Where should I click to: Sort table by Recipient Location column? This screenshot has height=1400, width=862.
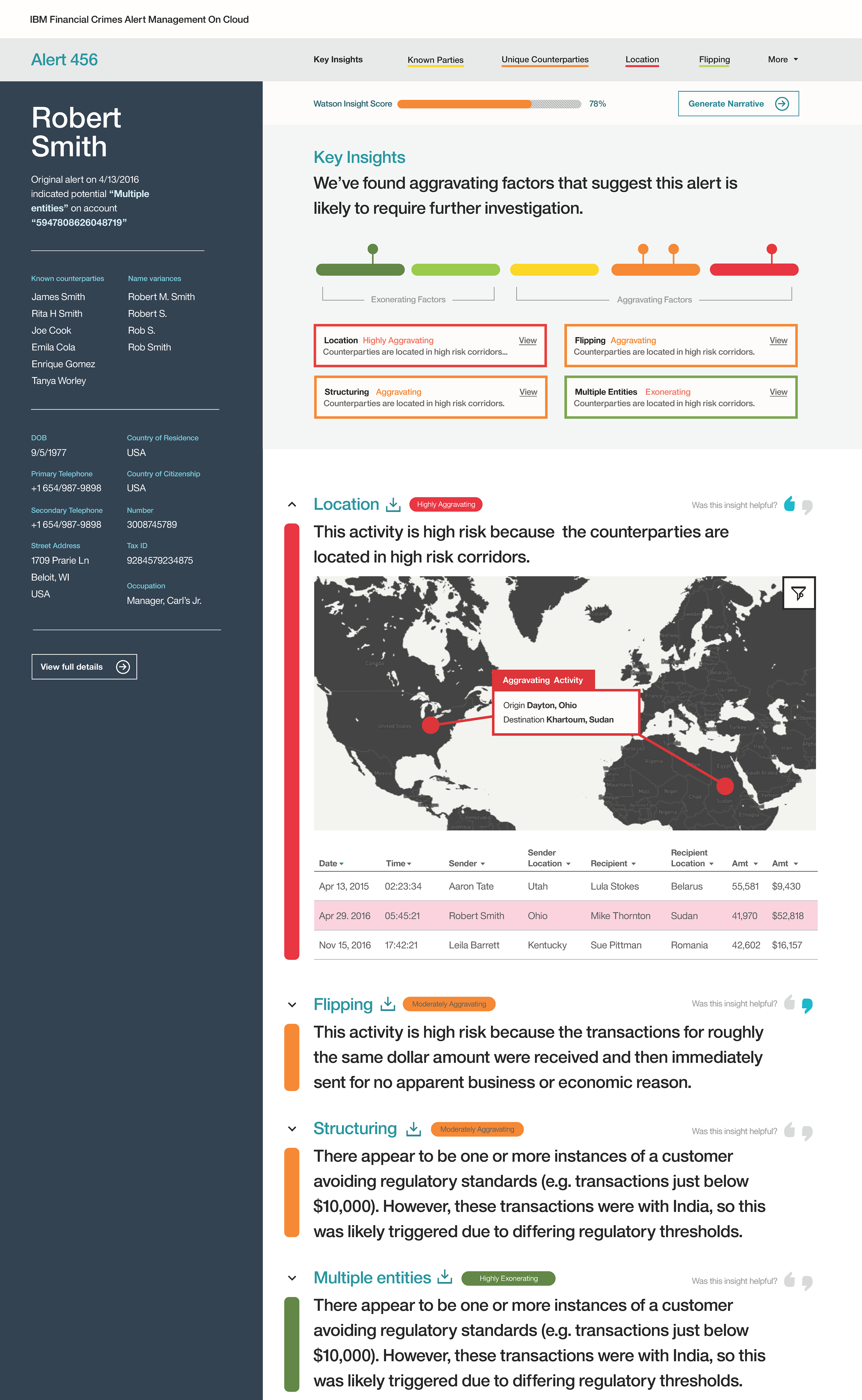692,858
